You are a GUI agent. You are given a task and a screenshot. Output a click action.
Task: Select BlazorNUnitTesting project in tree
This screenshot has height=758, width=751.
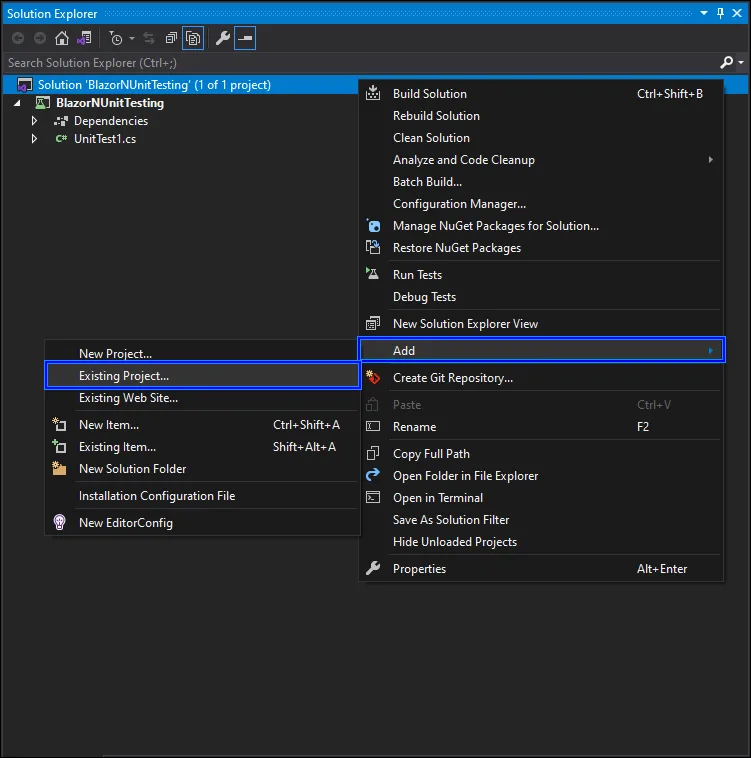pyautogui.click(x=110, y=103)
